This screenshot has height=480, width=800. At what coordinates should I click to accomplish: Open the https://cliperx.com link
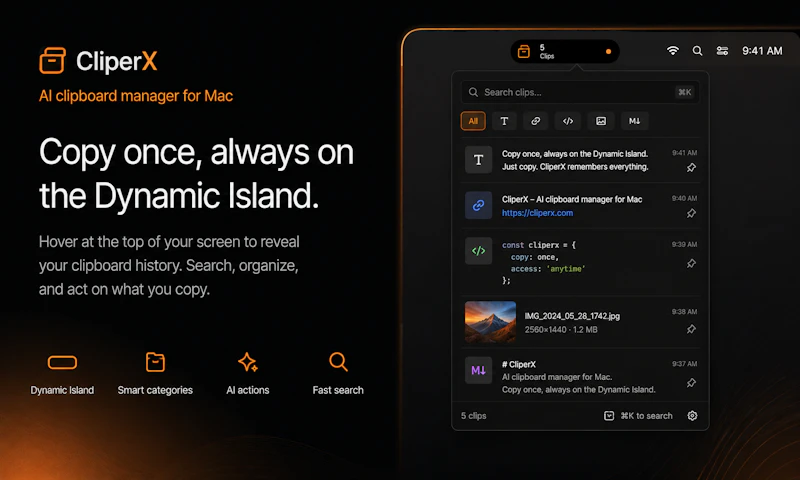point(537,213)
